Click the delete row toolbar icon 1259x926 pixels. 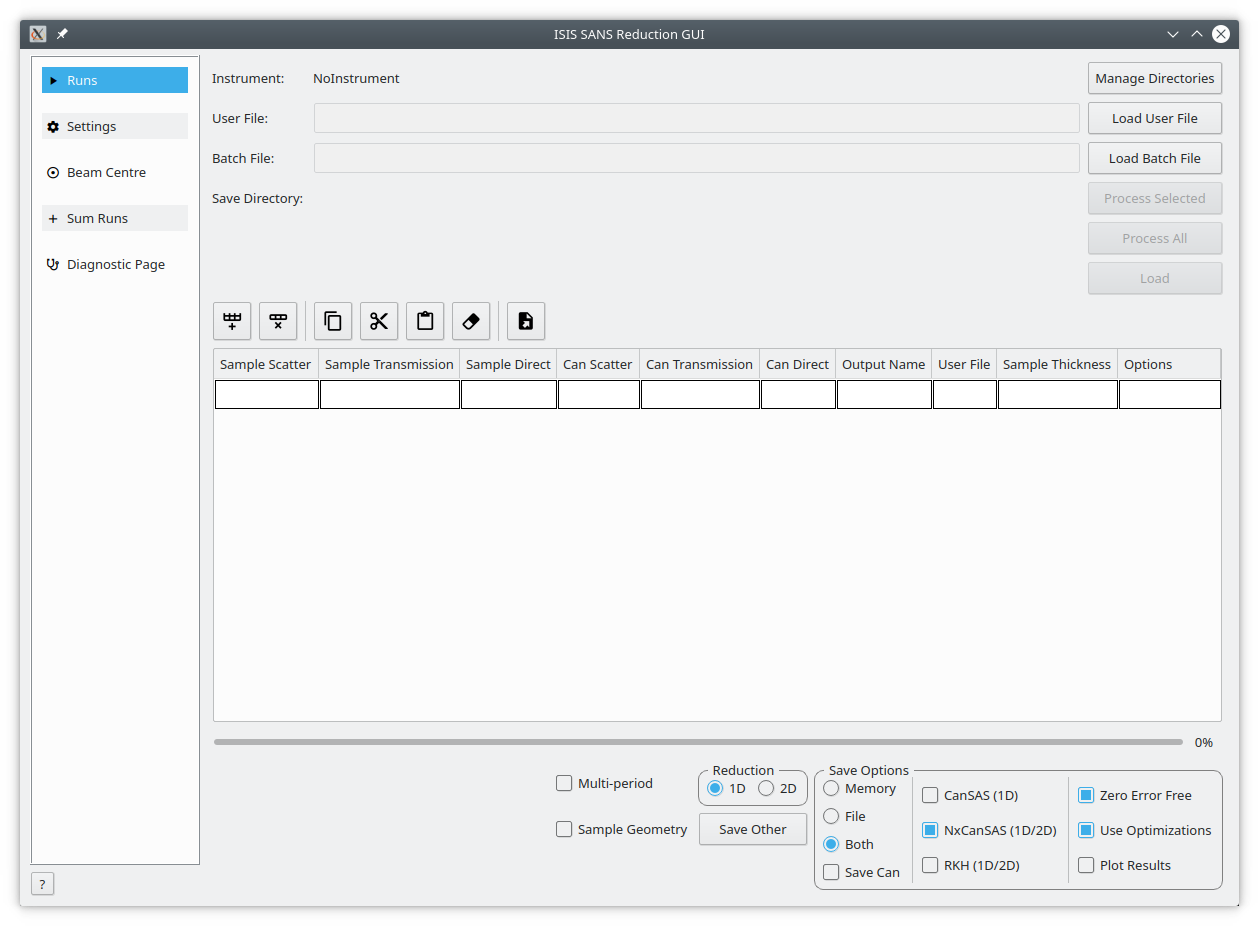coord(277,321)
